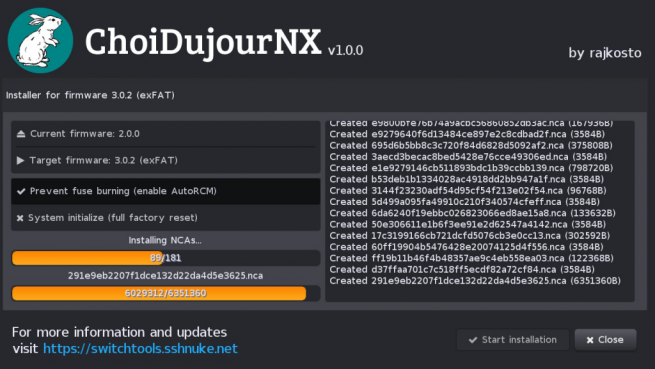Toggle the Prevent fuse burning AutoRCM option

point(165,191)
